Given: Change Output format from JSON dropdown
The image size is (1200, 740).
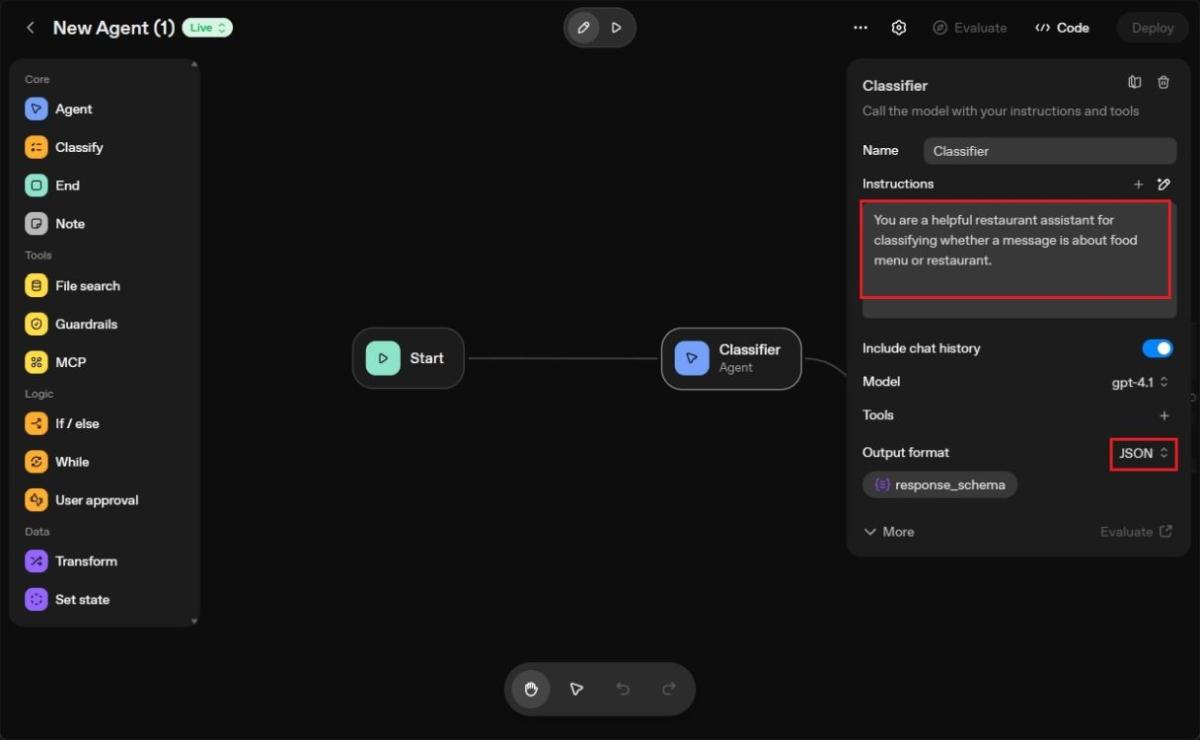Looking at the screenshot, I should click(x=1143, y=453).
